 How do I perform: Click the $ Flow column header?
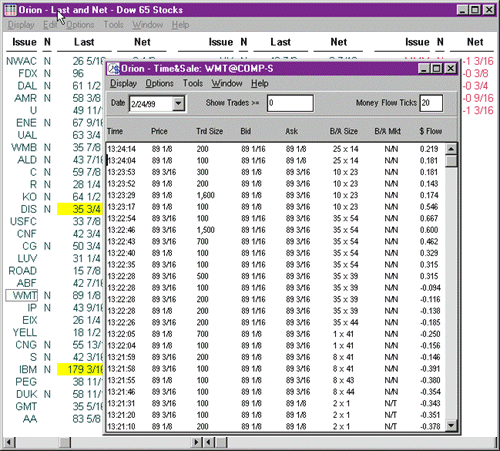[x=430, y=131]
